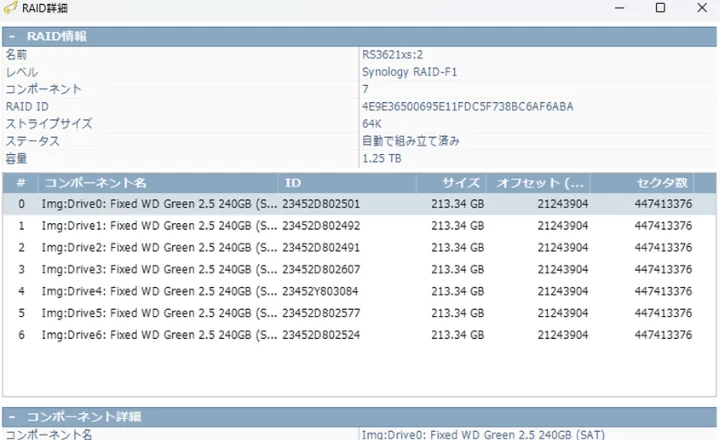Click ID 23452D802577

coord(321,313)
